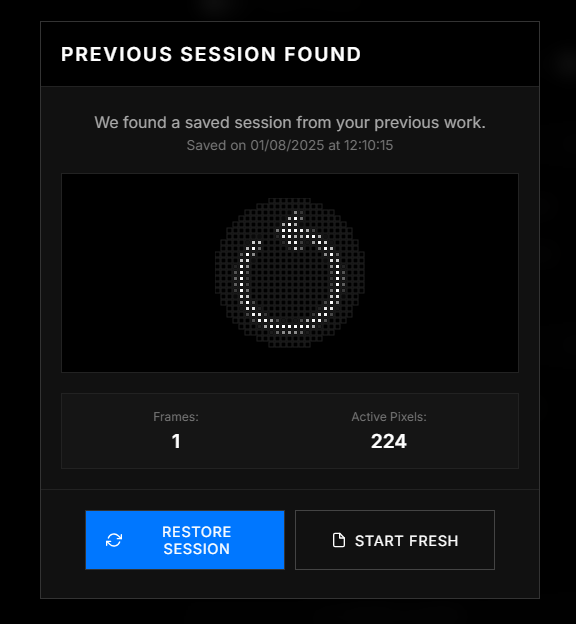Click the START FRESH label text
The height and width of the screenshot is (624, 576).
pyautogui.click(x=406, y=541)
